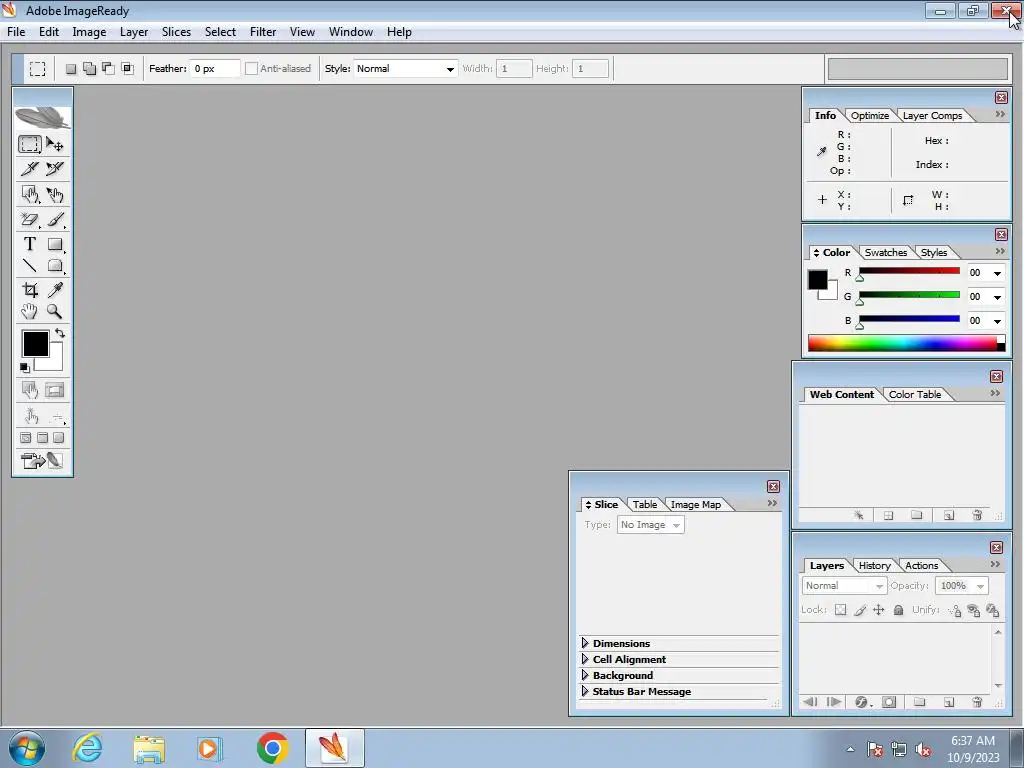Viewport: 1024px width, 768px height.
Task: Switch to the Layer Comps tab
Action: coord(932,116)
